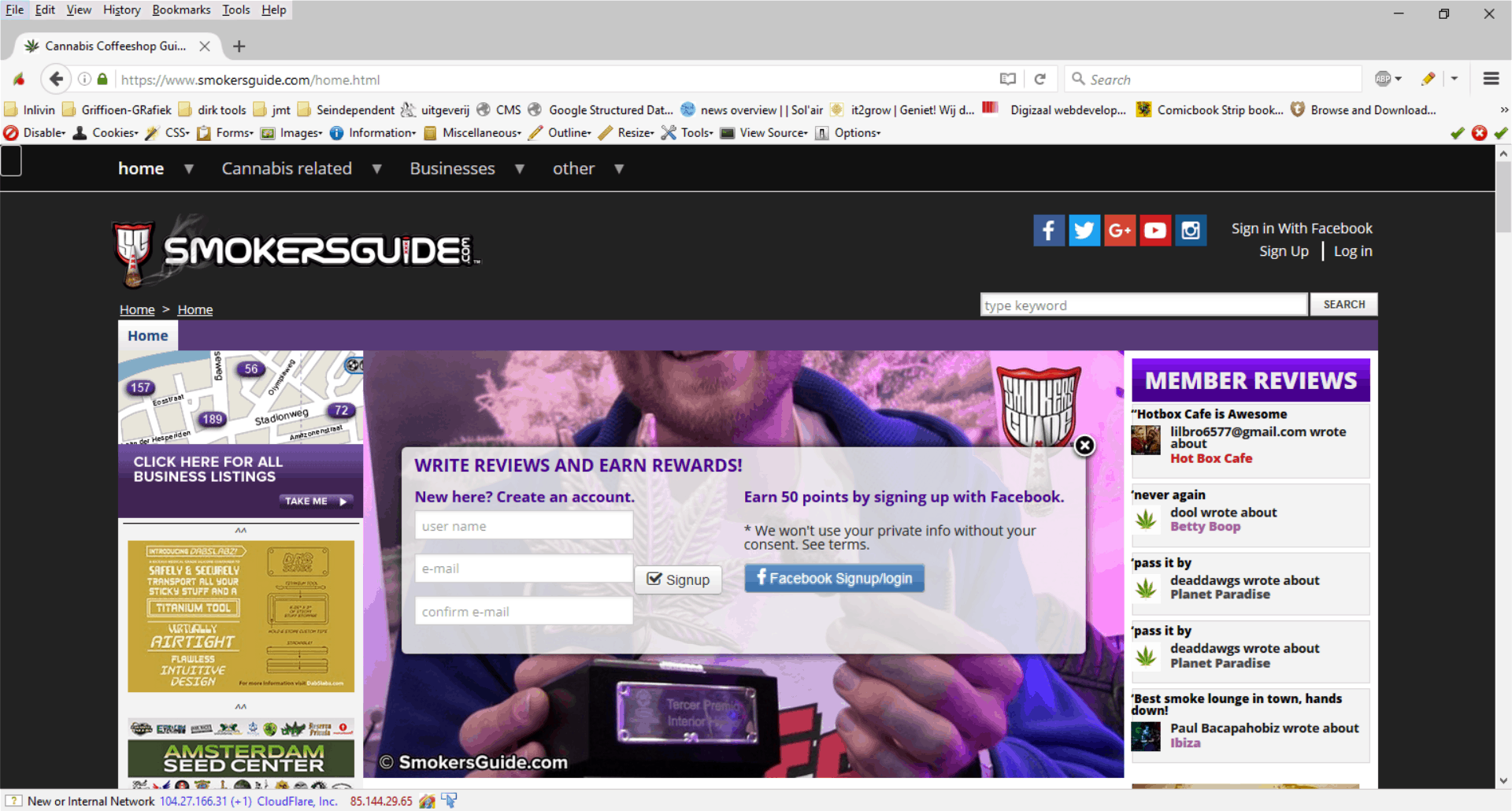This screenshot has width=1512, height=811.
Task: Click the browser back arrow
Action: pos(55,79)
